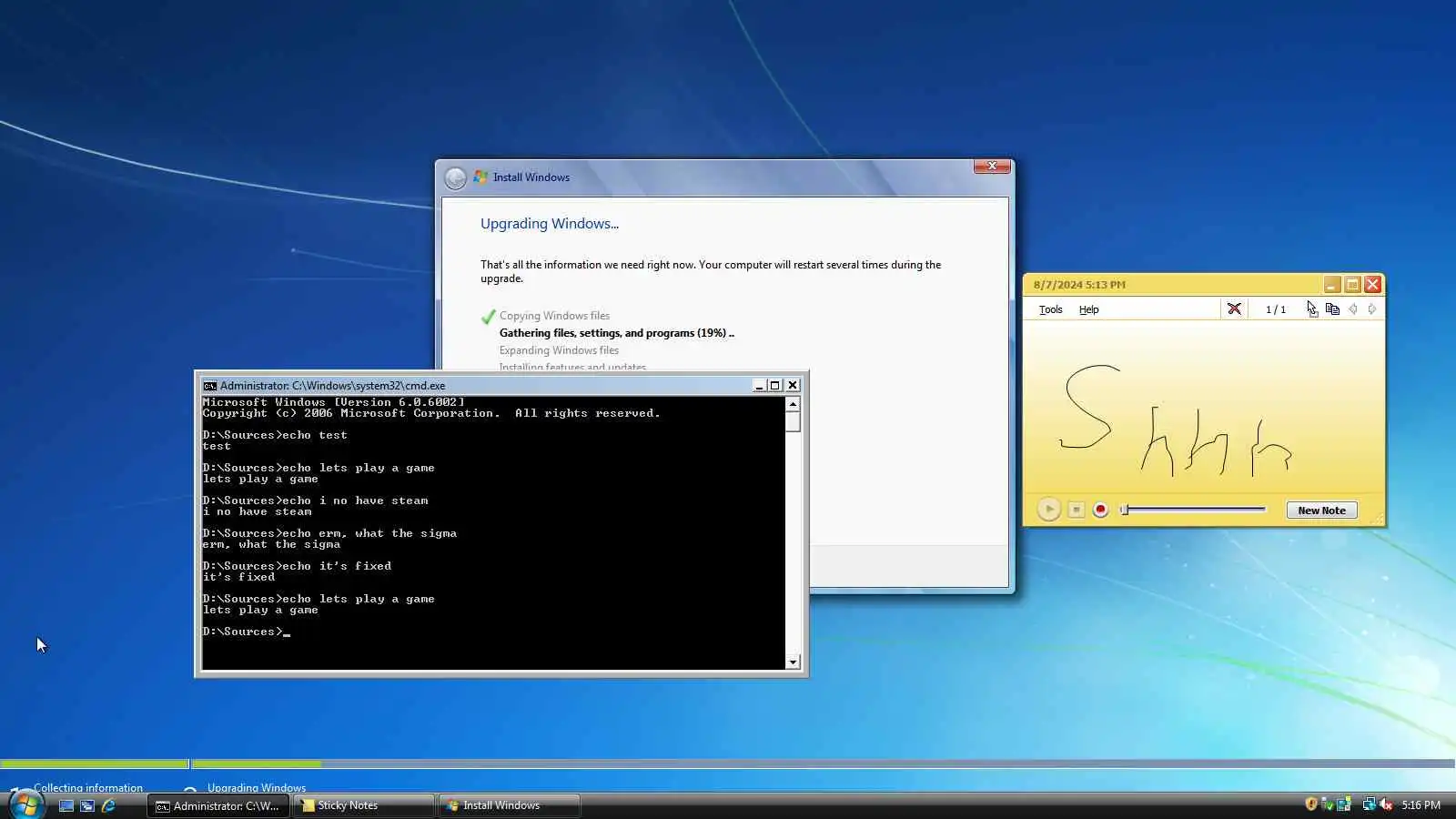Click Safely Remove Hardware tray icon
1456x819 pixels.
click(x=1327, y=804)
